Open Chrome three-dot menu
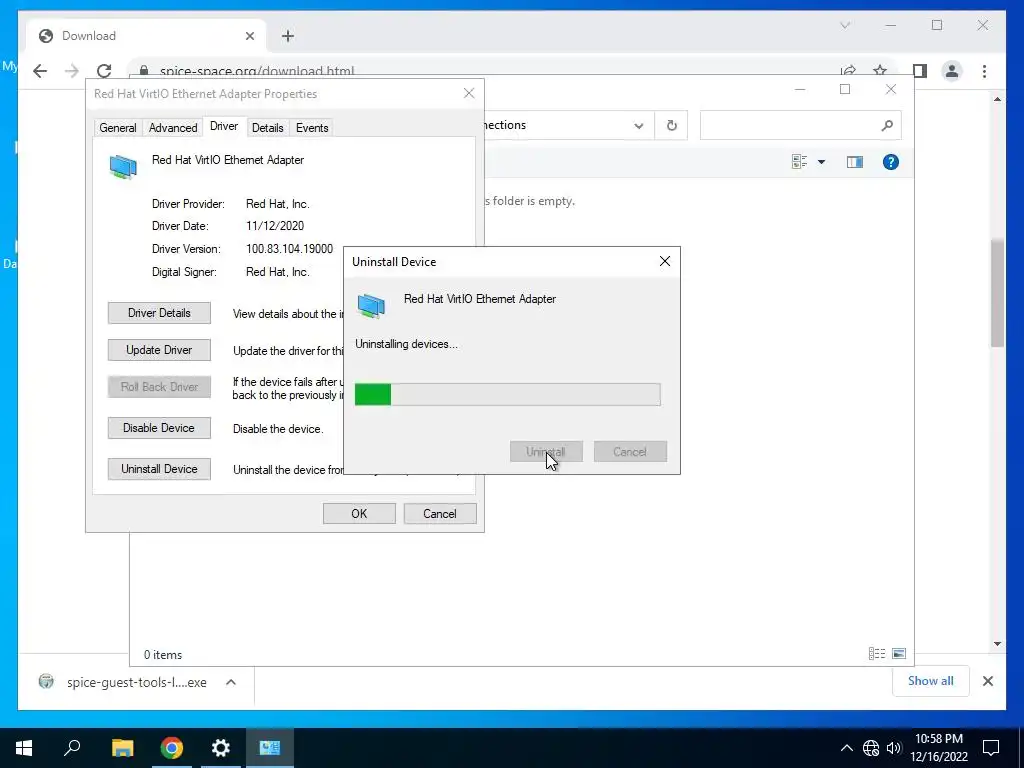The height and width of the screenshot is (768, 1024). coord(984,71)
